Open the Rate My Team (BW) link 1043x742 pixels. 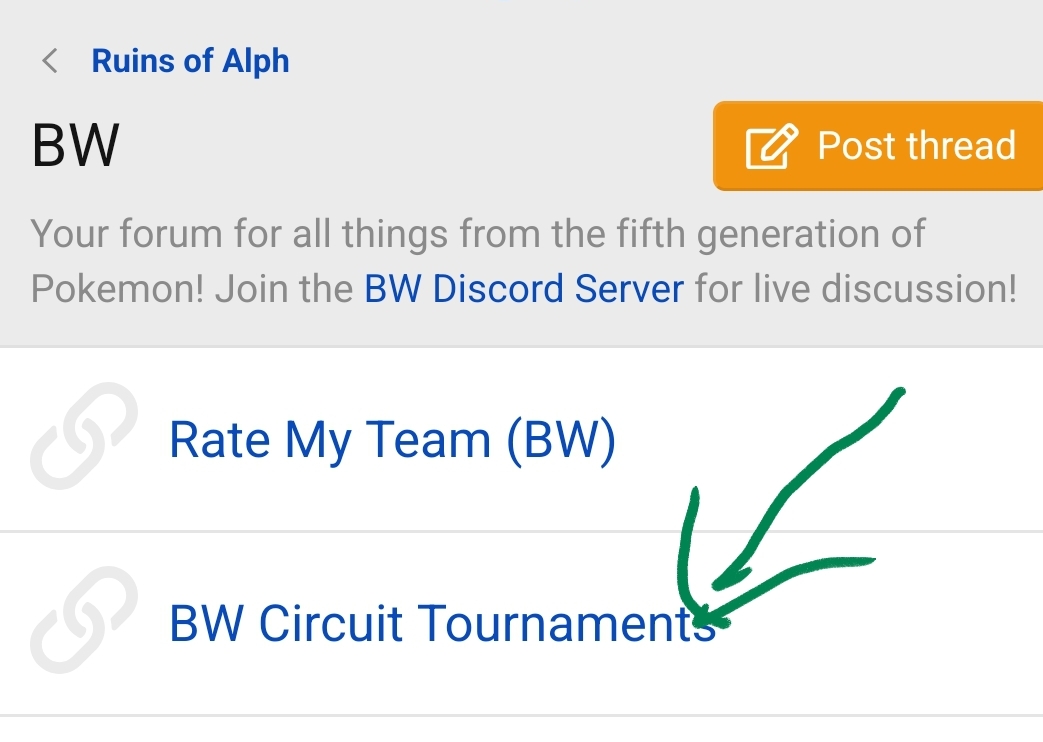coord(392,440)
